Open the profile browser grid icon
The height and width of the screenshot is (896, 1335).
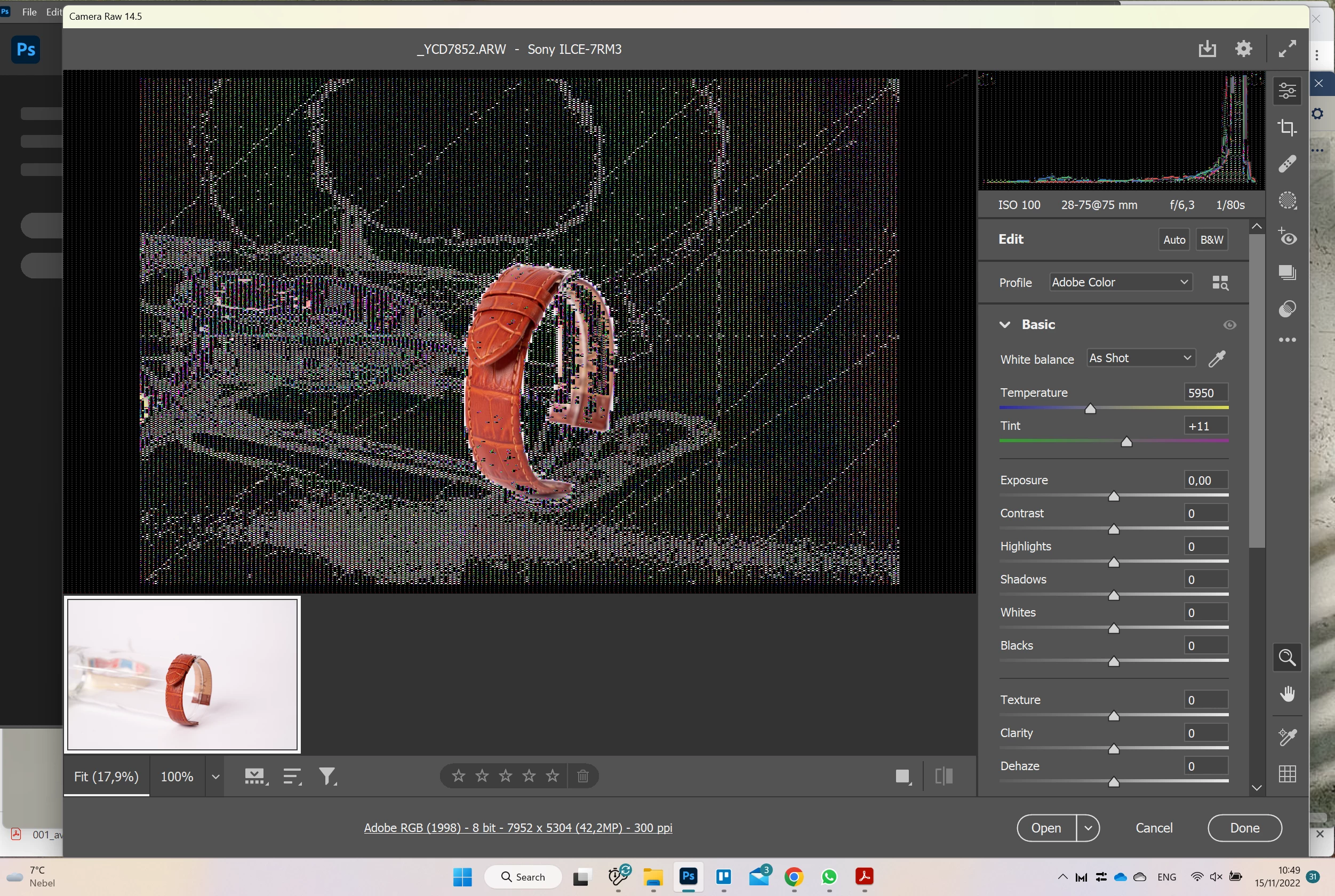(1220, 282)
